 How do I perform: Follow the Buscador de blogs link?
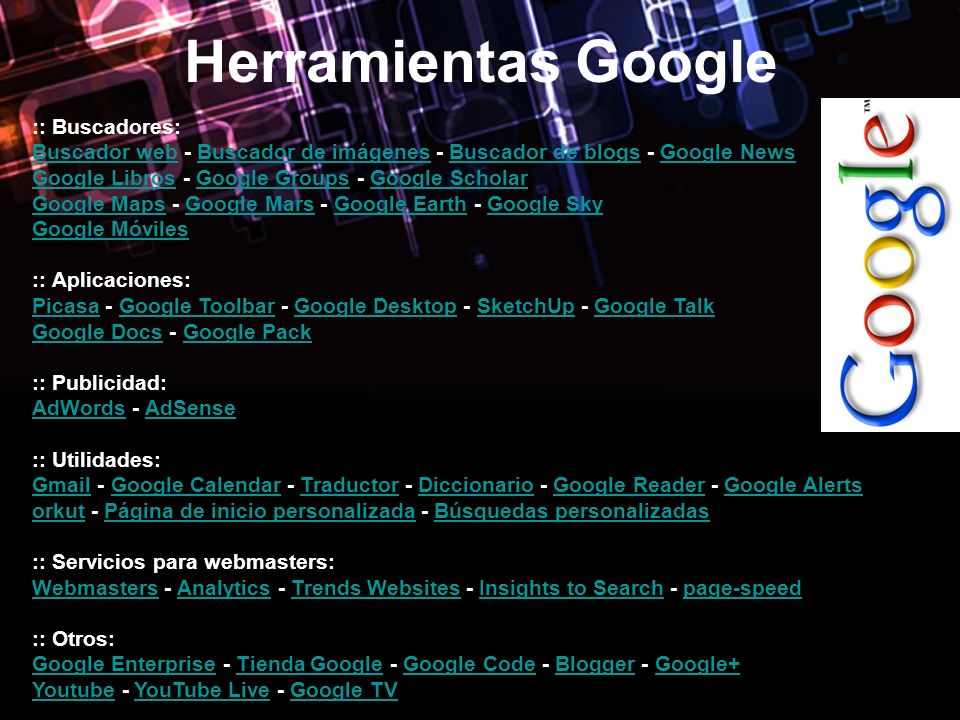point(544,152)
